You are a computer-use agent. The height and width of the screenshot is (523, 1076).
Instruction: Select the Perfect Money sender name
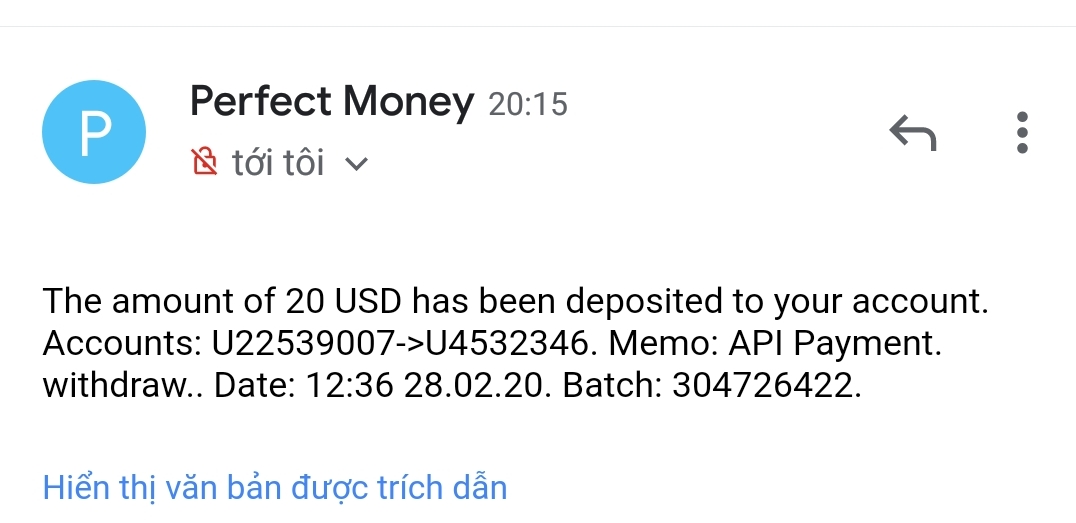point(331,102)
